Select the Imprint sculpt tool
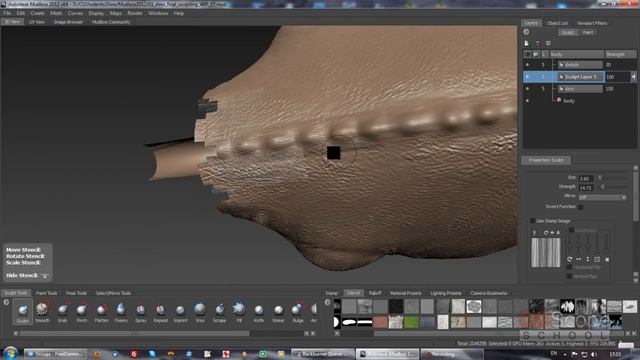 (x=180, y=312)
